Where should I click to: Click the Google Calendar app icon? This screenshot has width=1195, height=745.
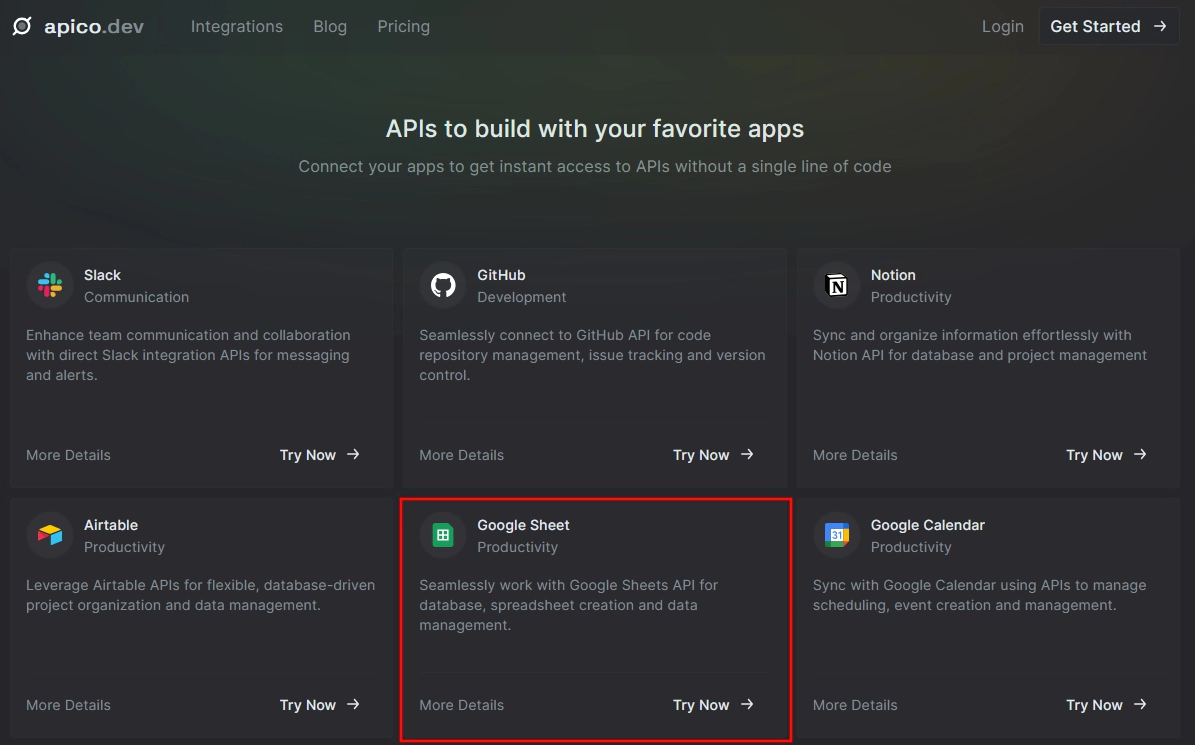[836, 535]
